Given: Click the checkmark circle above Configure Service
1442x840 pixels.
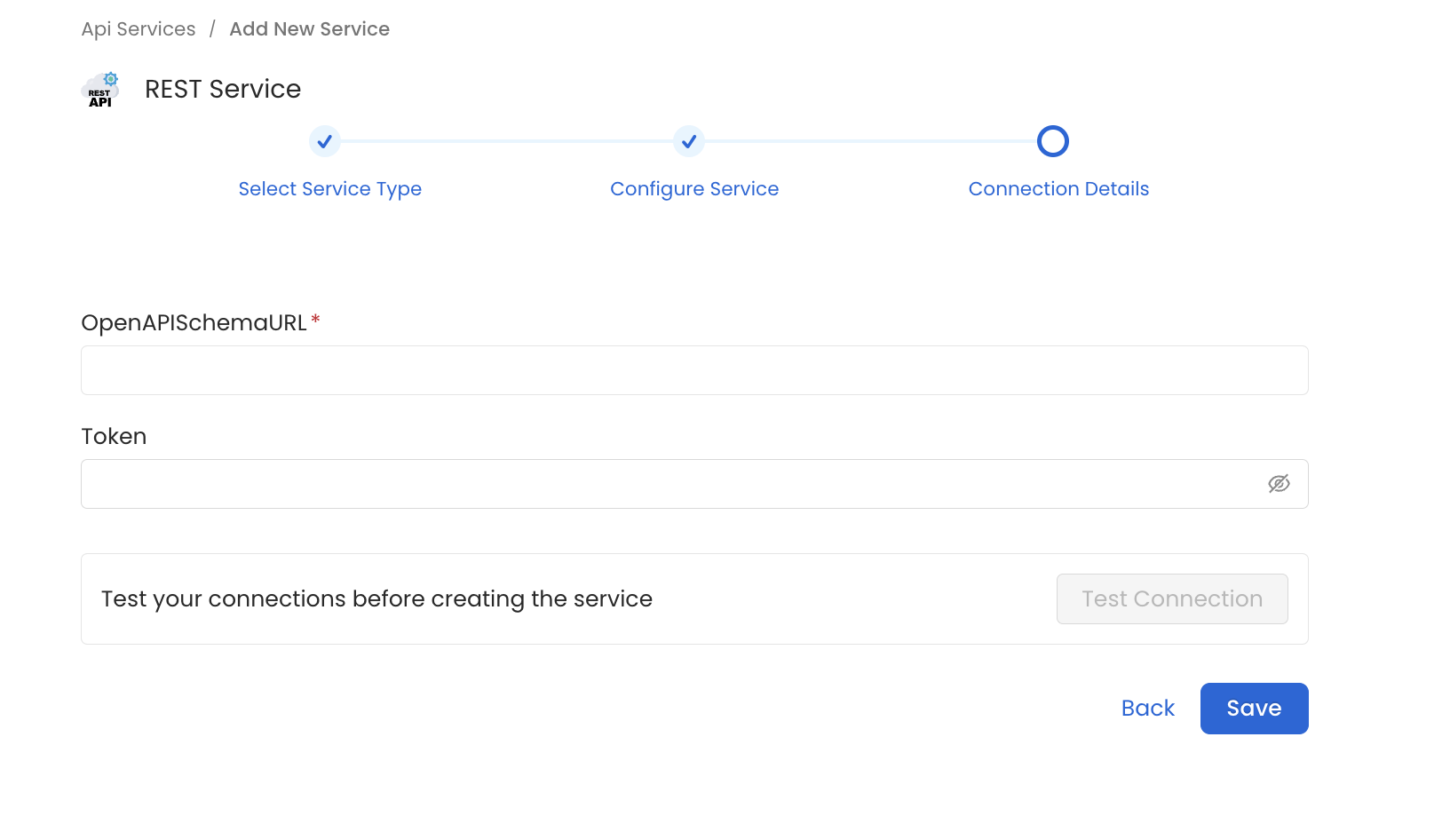Looking at the screenshot, I should (689, 141).
